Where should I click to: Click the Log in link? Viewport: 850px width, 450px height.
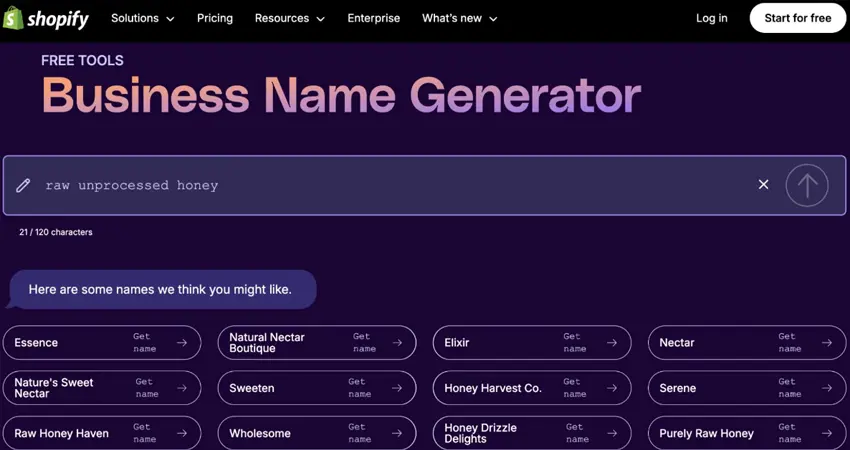click(712, 18)
